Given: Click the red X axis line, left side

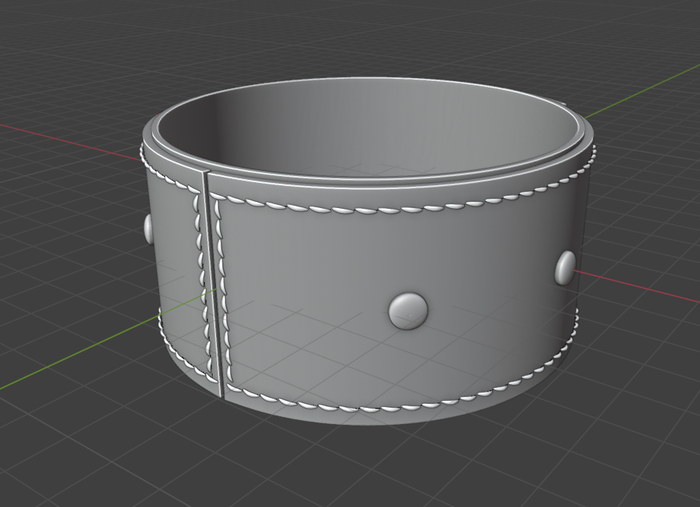Looking at the screenshot, I should [x=60, y=137].
